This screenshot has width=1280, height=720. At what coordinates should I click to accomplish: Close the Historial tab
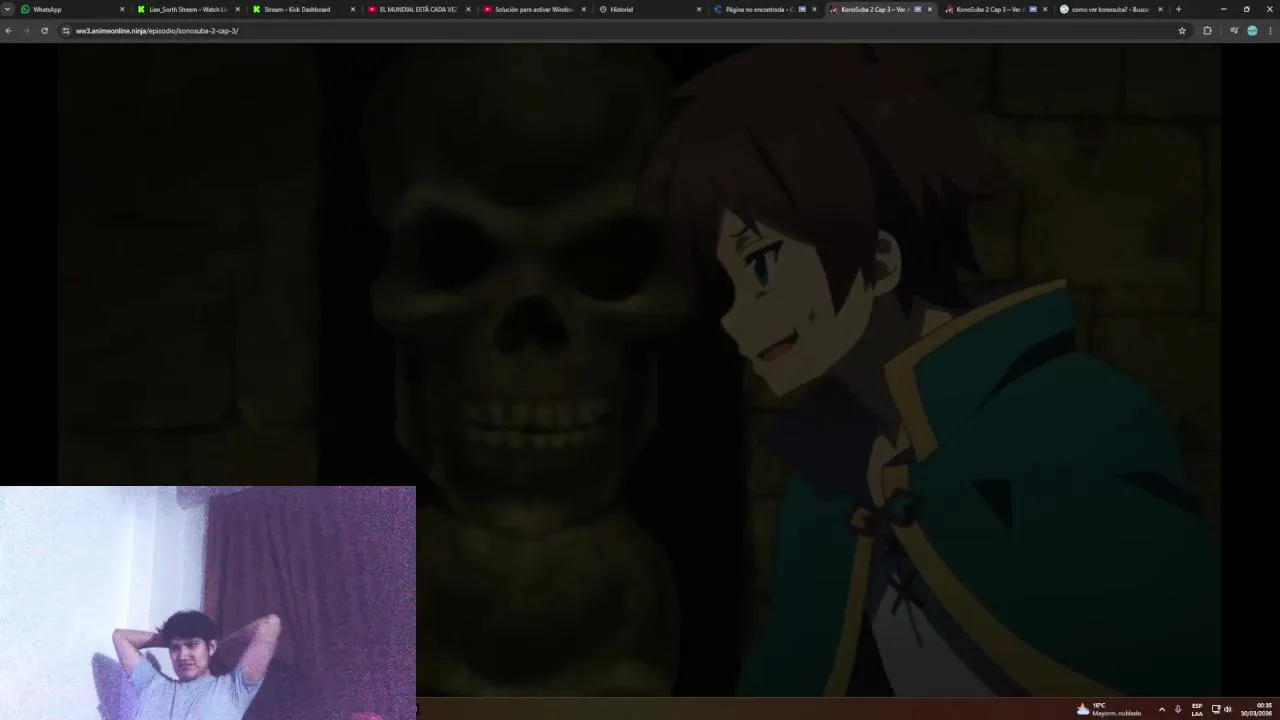(698, 9)
